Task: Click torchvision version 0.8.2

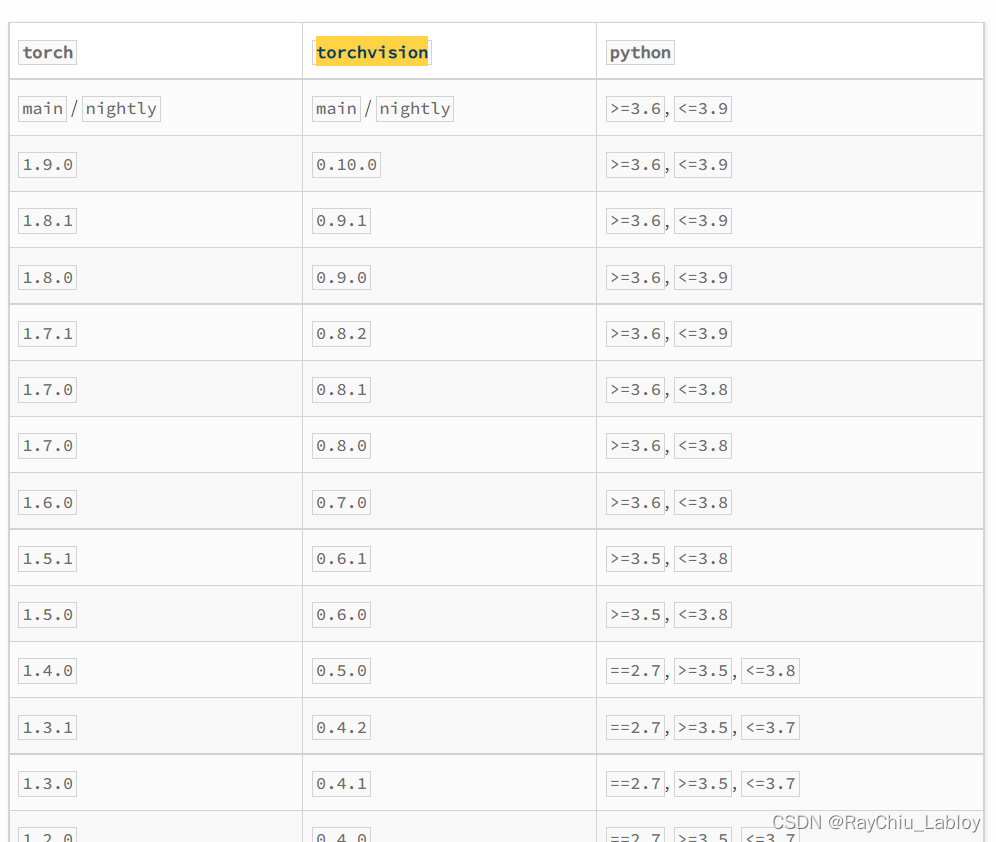Action: [x=341, y=334]
